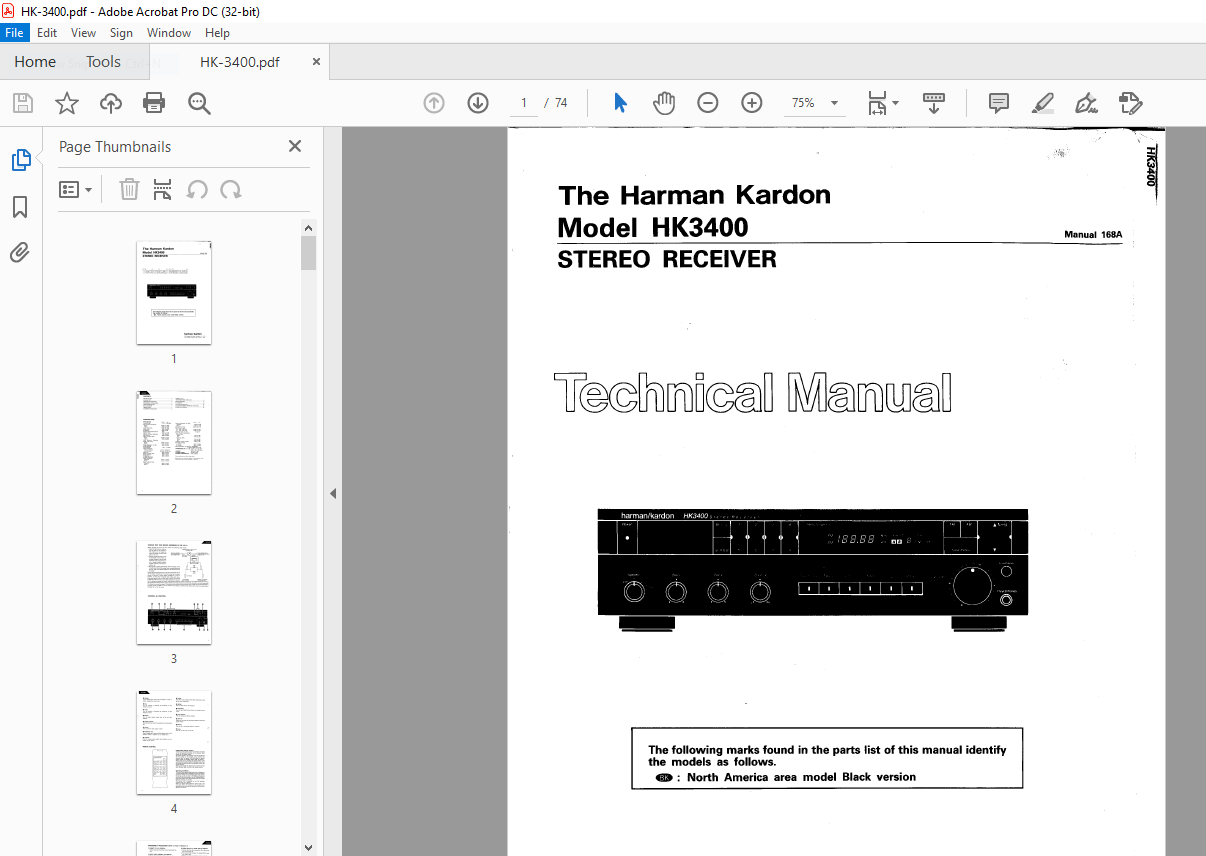The width and height of the screenshot is (1206, 856).
Task: Select page 1 thumbnail
Action: [x=174, y=292]
